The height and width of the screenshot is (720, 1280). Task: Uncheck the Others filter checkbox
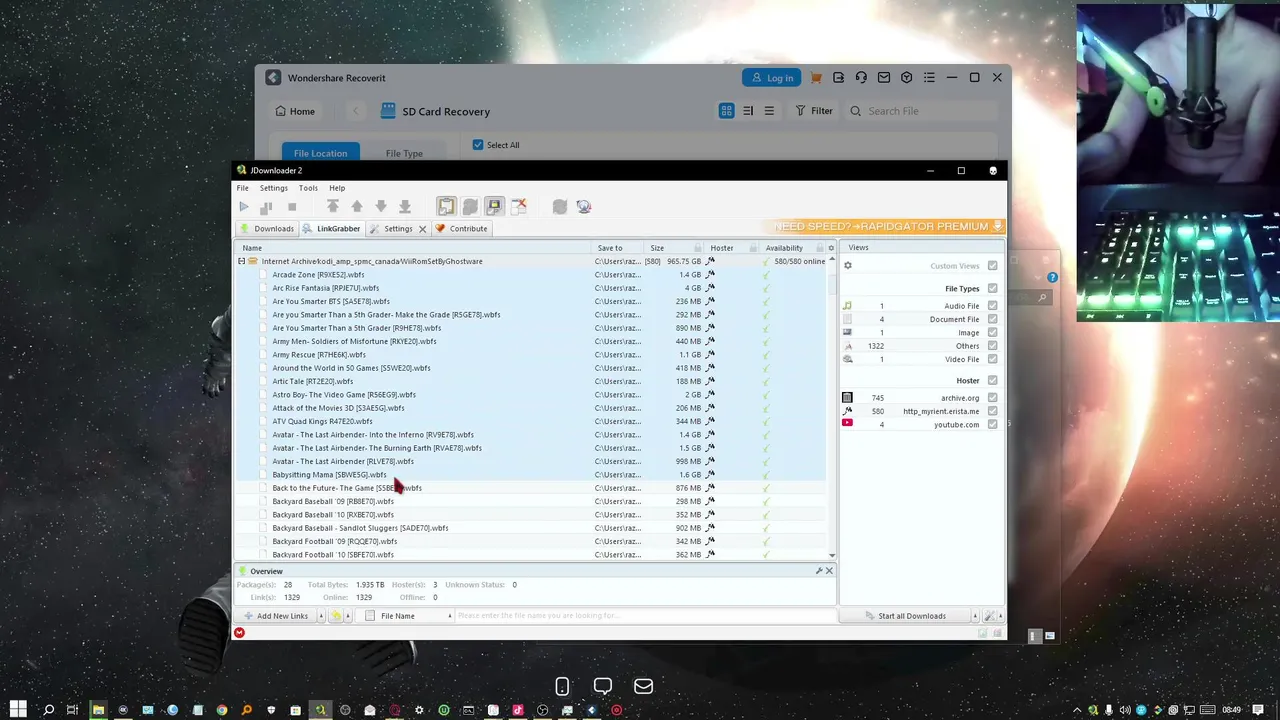pos(992,346)
